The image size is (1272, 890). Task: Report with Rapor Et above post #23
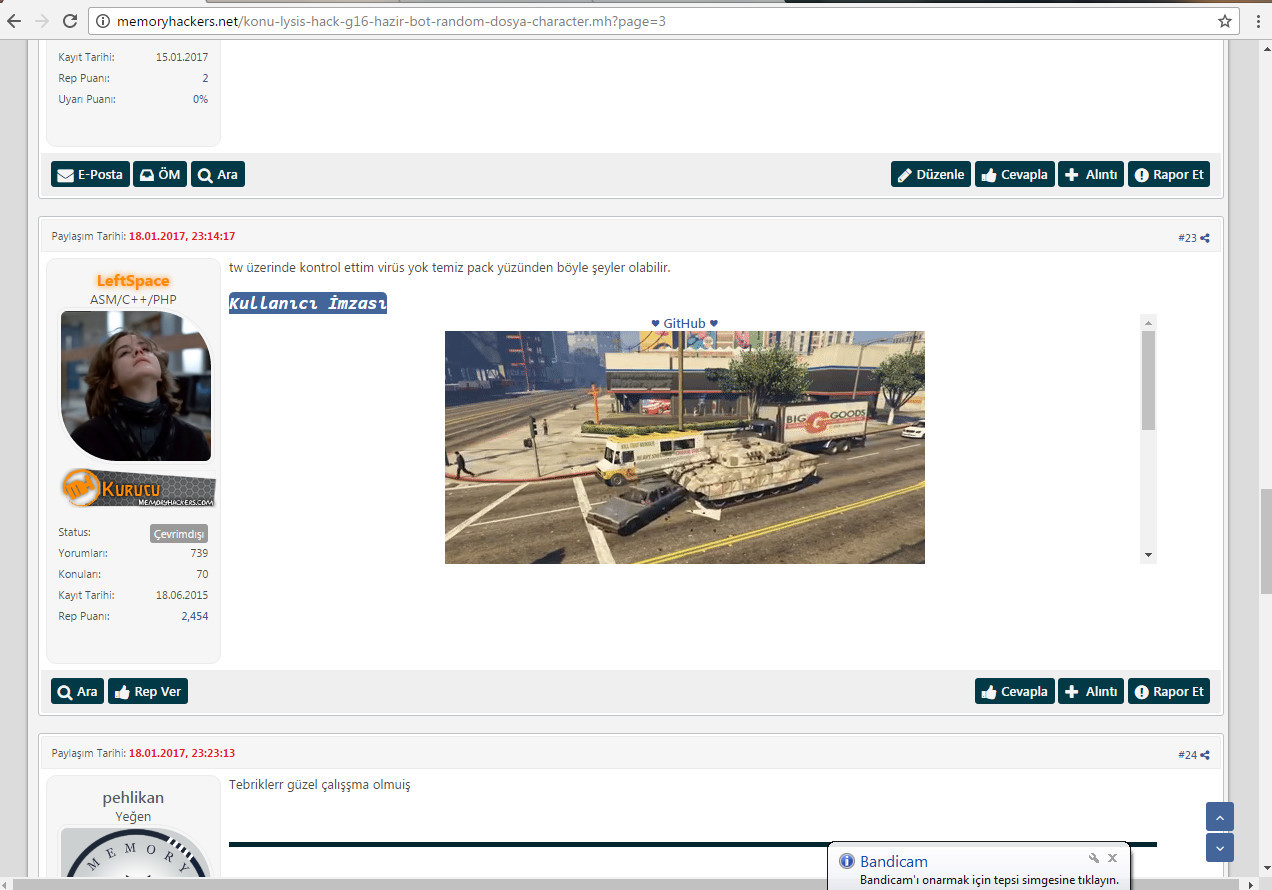1169,174
